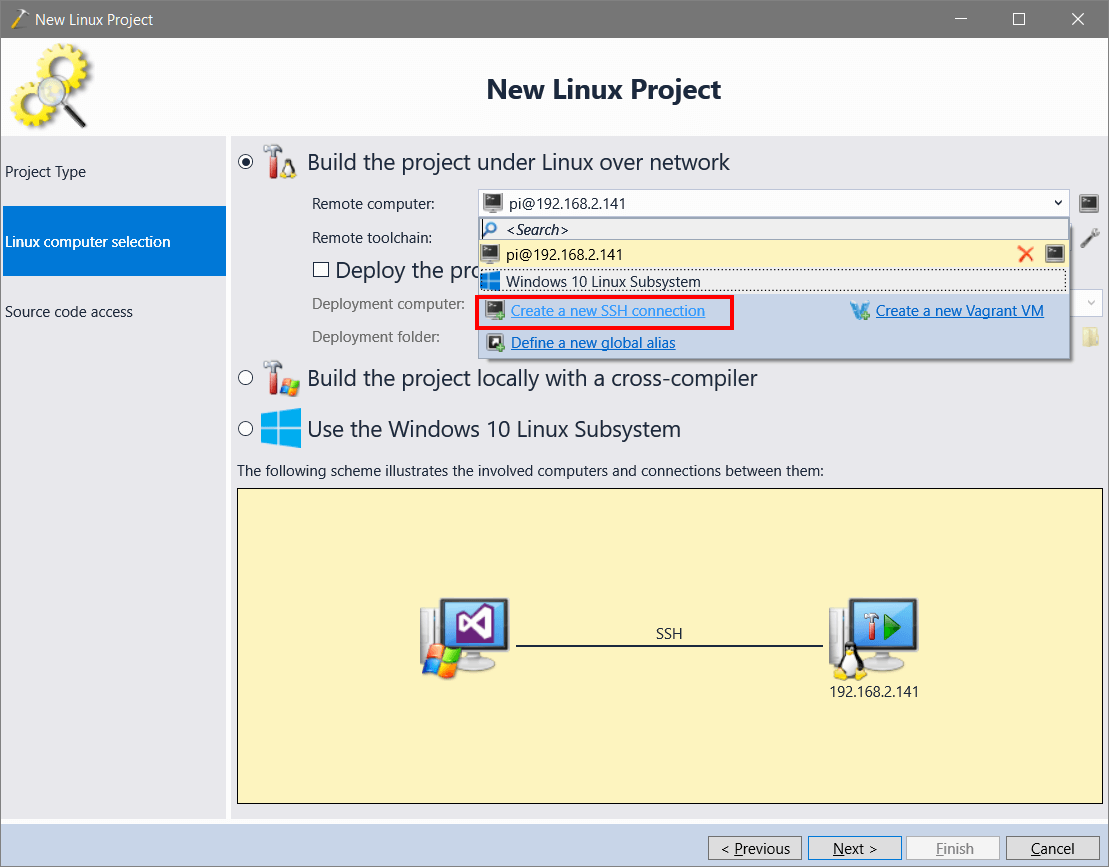Delete the pi@192.168.2.141 connection with red X

pyautogui.click(x=1025, y=254)
